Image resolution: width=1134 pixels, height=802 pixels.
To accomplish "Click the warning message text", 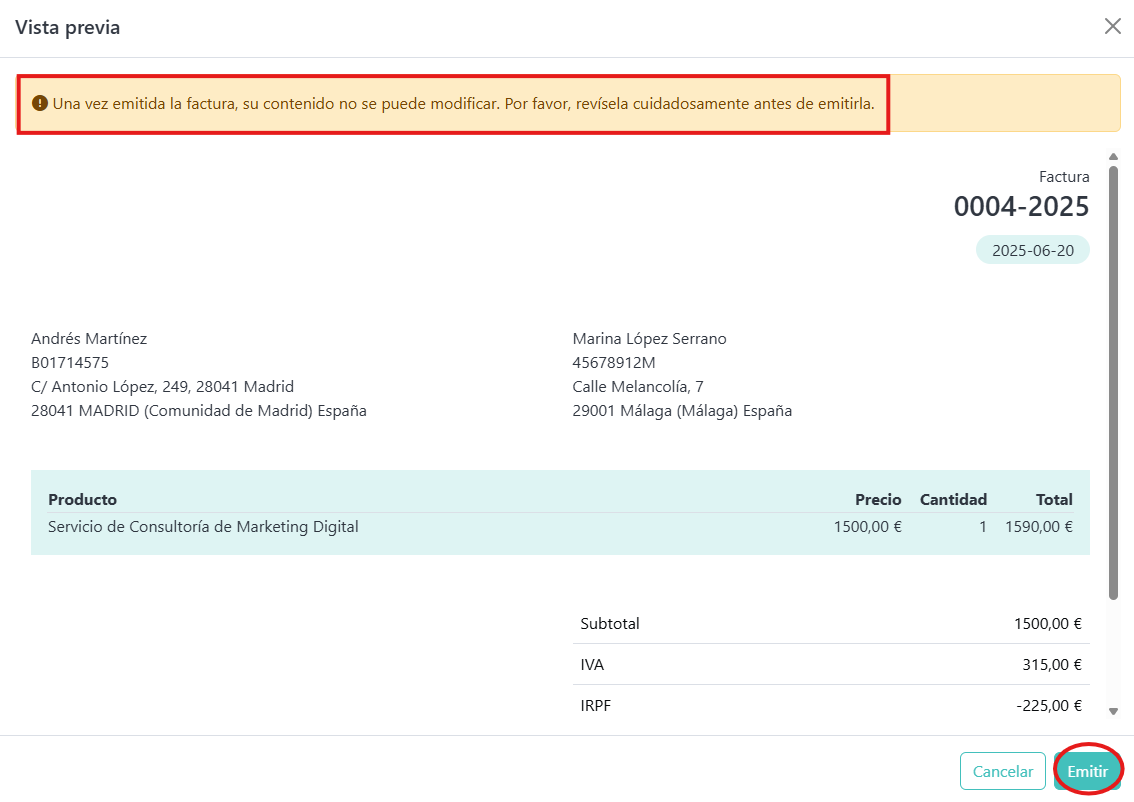I will [x=463, y=103].
